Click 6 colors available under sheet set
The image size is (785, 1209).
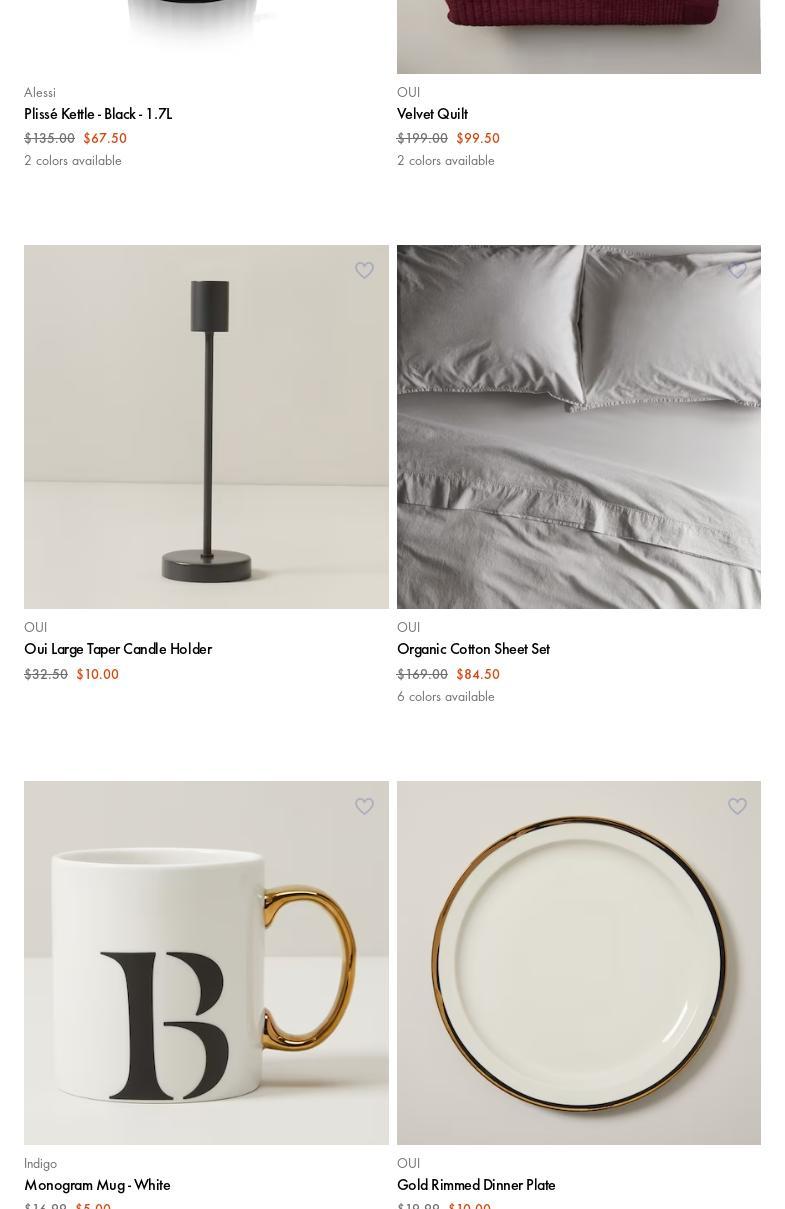(446, 696)
